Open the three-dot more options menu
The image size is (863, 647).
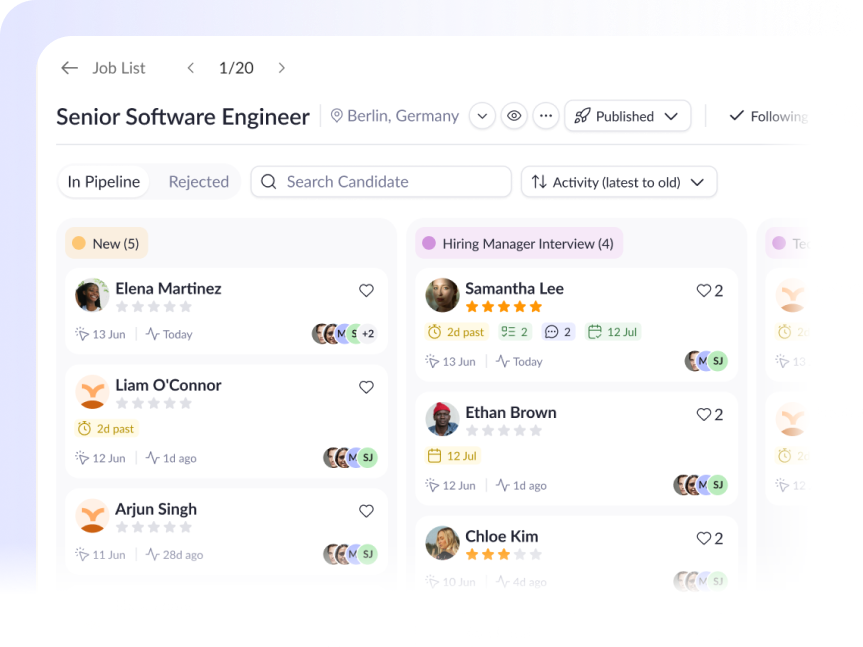click(x=546, y=116)
